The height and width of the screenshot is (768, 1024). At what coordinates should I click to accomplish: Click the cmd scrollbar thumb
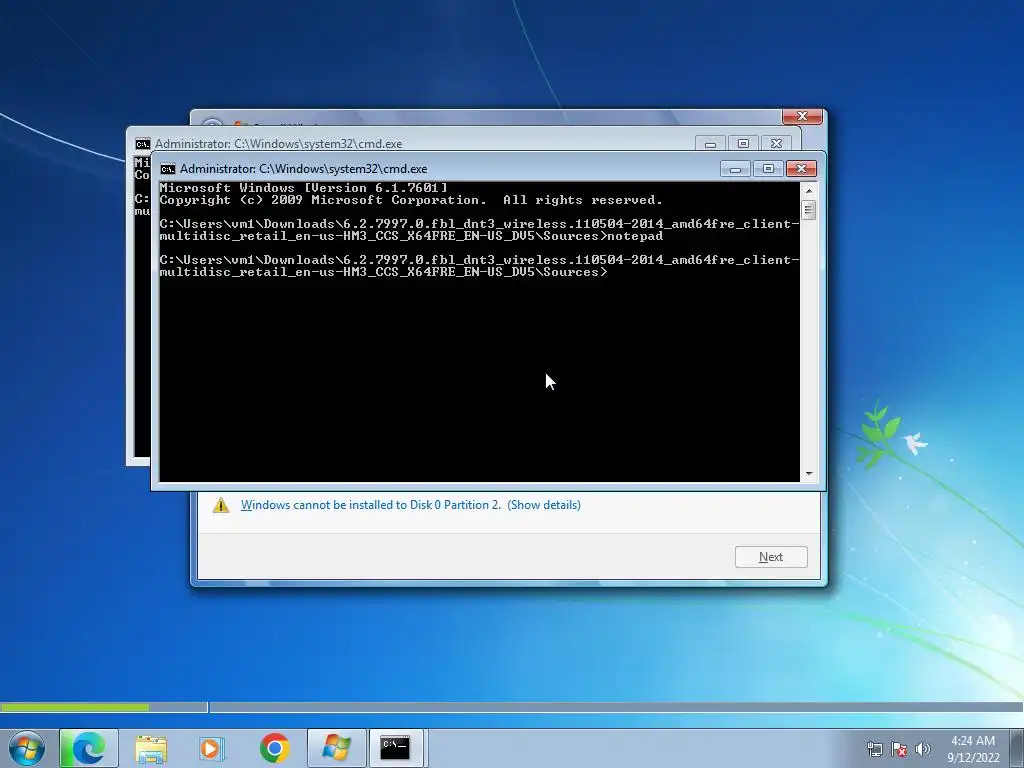coord(808,210)
